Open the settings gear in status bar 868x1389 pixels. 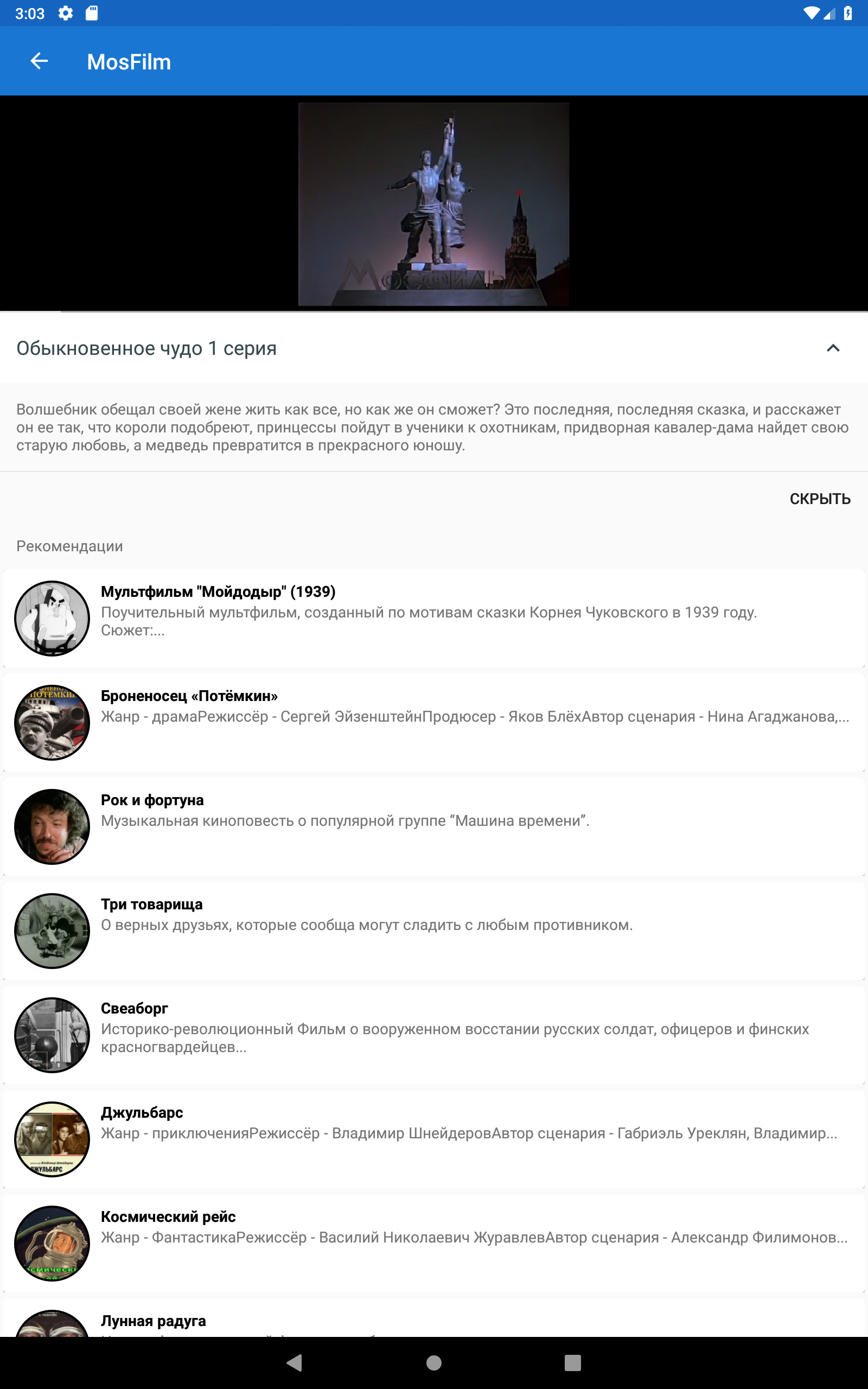[x=66, y=13]
